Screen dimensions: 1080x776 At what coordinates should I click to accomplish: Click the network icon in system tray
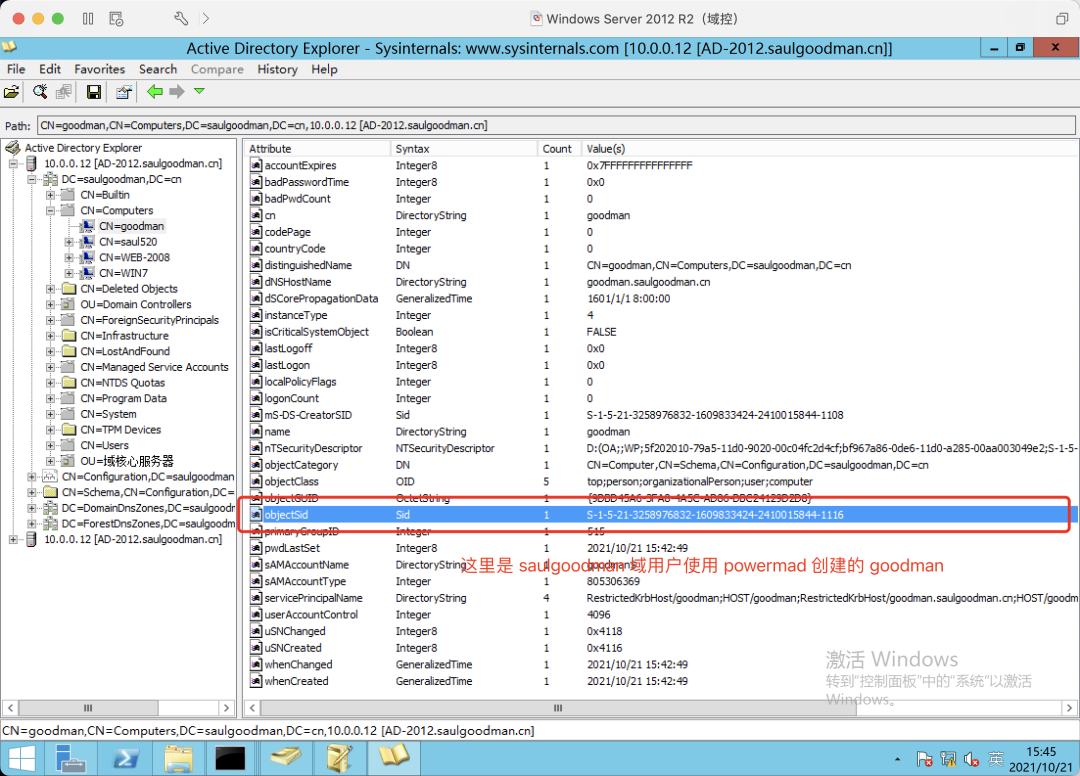(948, 759)
